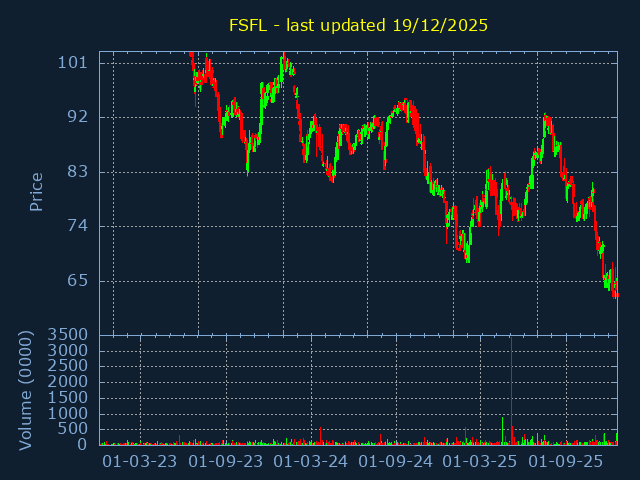Select the 92 price axis tick
The height and width of the screenshot is (480, 640).
(76, 117)
